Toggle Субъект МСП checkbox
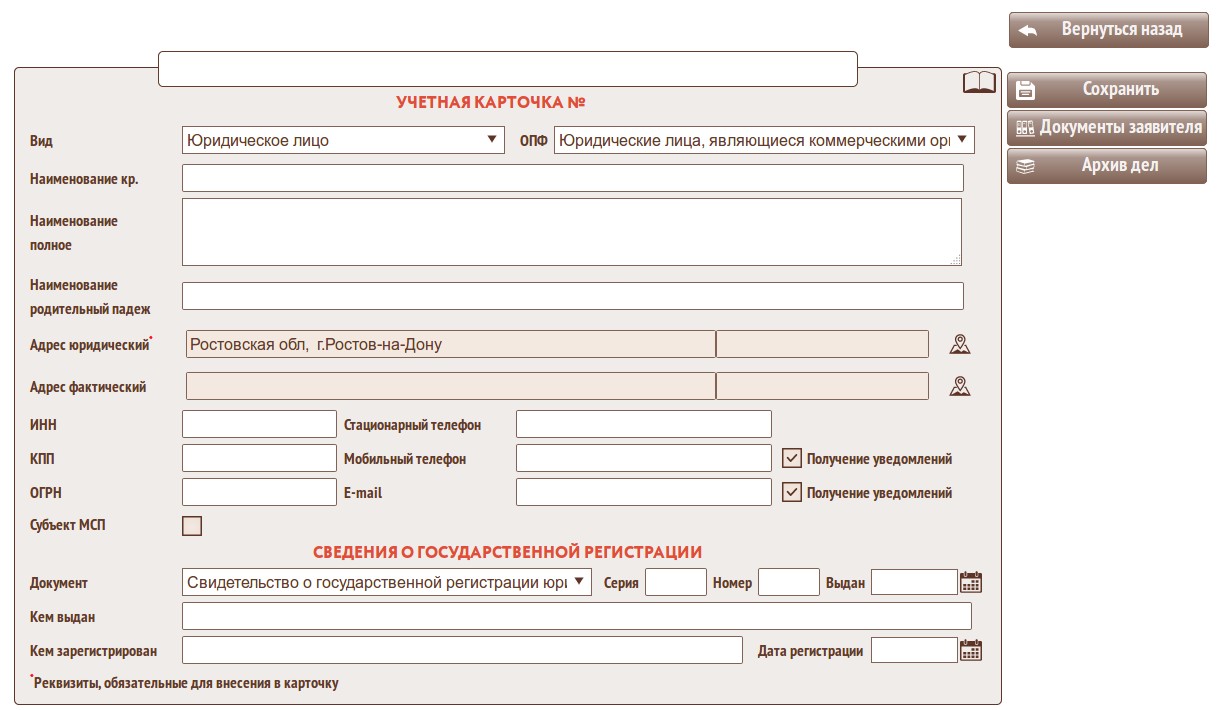1217x710 pixels. (192, 526)
